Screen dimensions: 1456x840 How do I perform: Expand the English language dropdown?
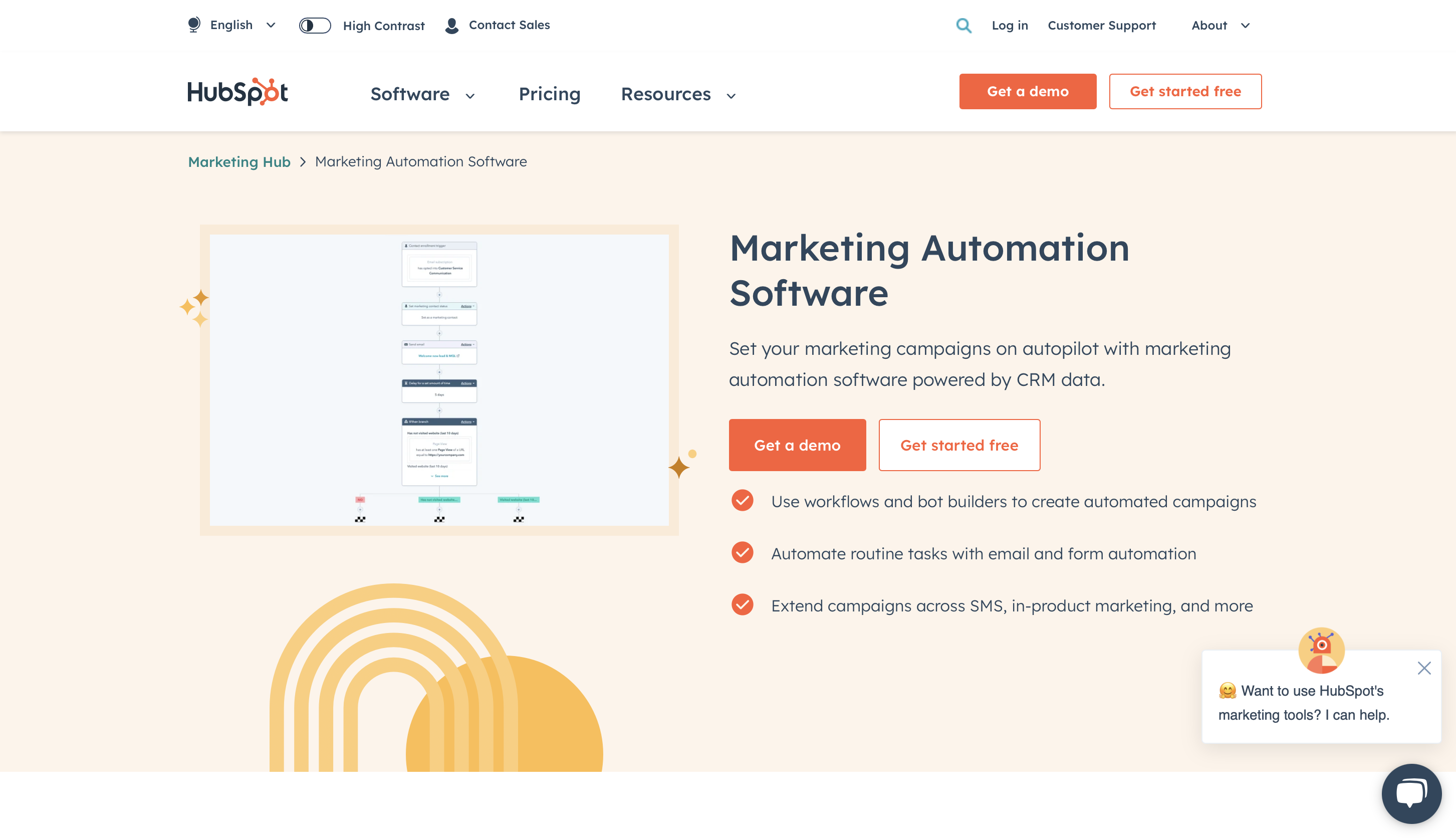pos(232,25)
